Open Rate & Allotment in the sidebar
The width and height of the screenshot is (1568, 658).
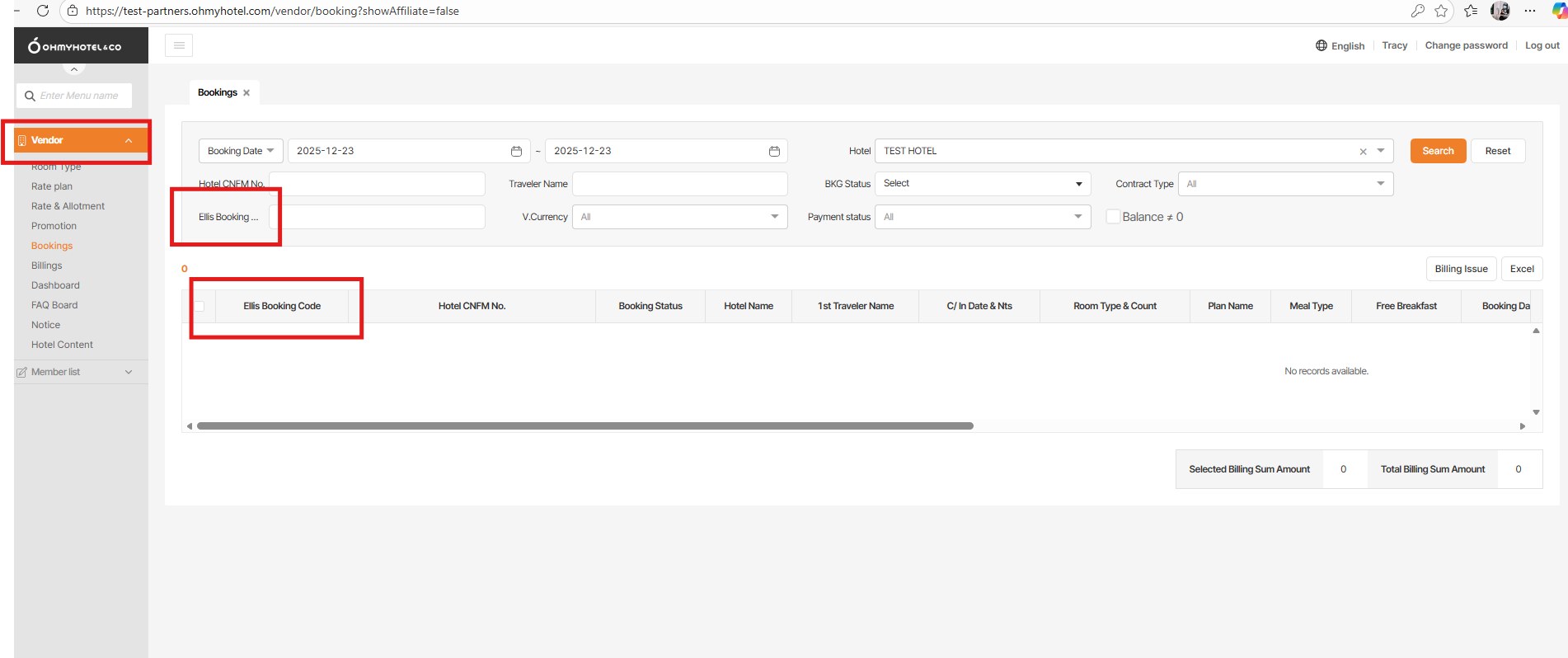coord(68,206)
